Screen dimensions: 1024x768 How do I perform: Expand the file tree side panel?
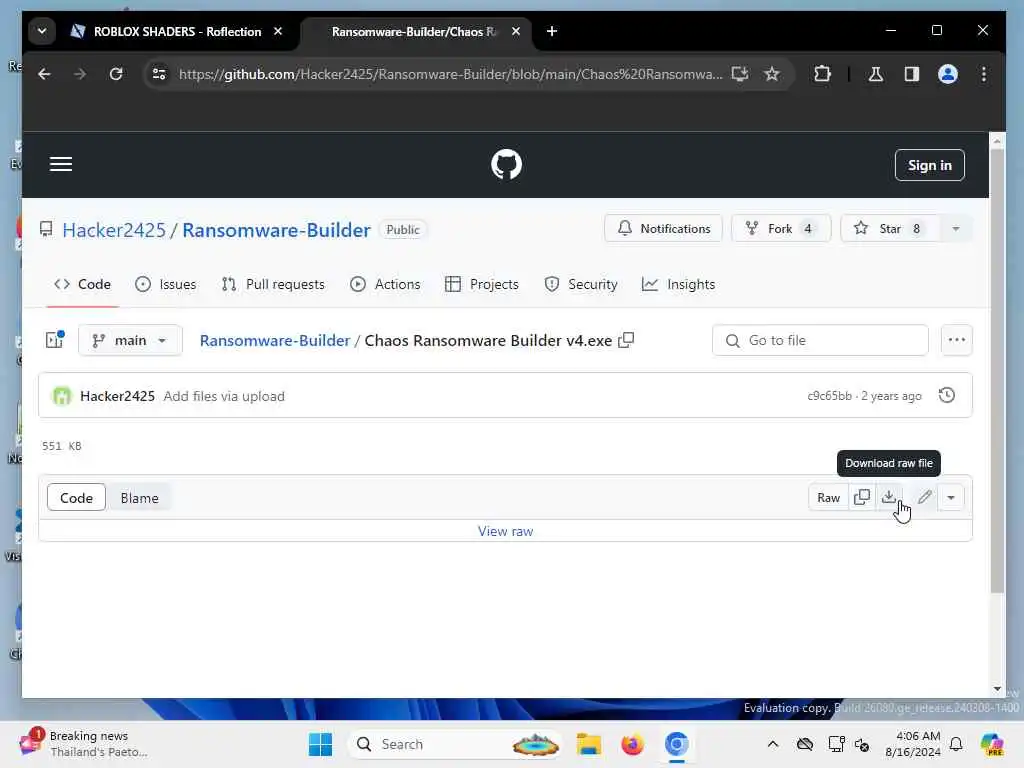click(x=55, y=340)
